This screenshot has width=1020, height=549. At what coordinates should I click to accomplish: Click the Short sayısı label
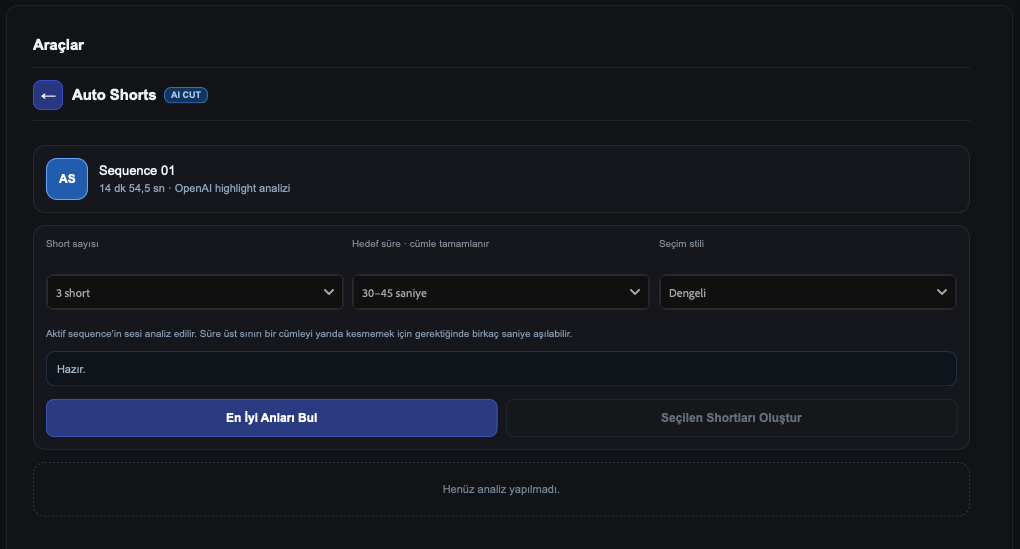72,244
